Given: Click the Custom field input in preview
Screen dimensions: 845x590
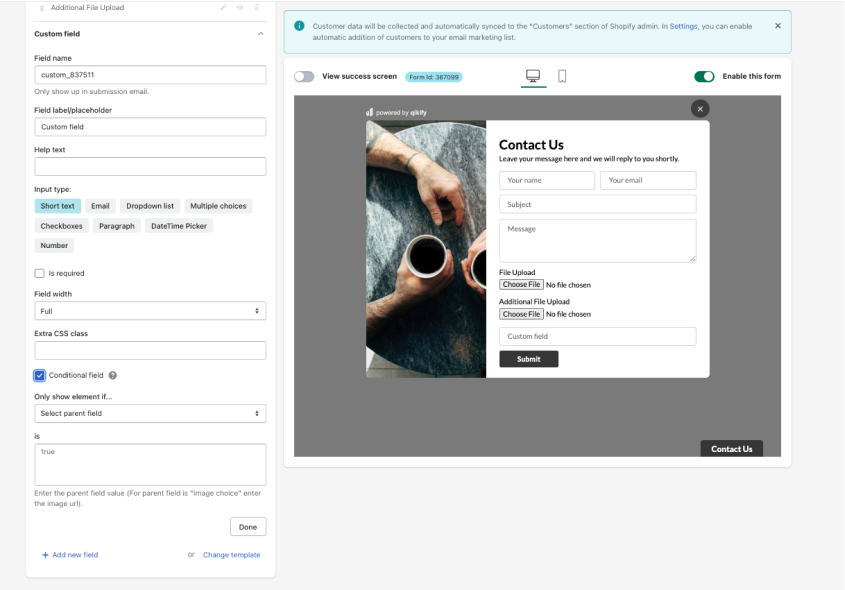Looking at the screenshot, I should tap(598, 336).
